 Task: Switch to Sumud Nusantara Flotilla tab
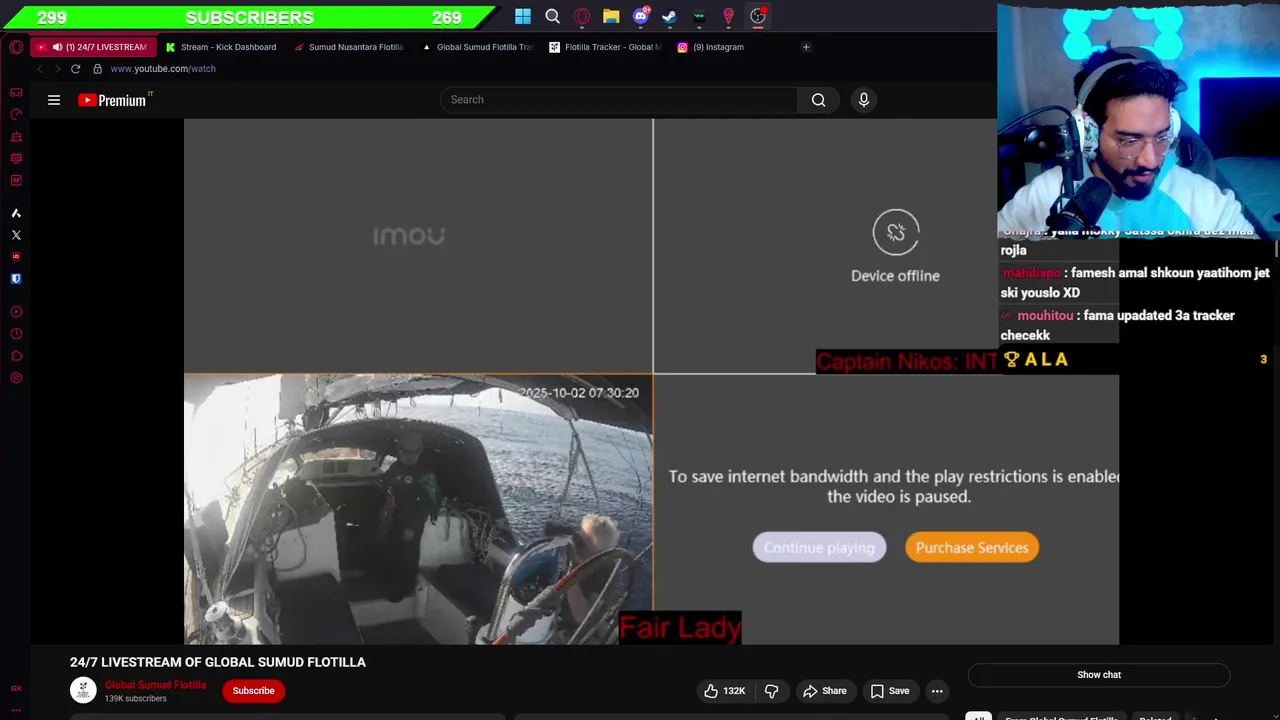[x=350, y=47]
